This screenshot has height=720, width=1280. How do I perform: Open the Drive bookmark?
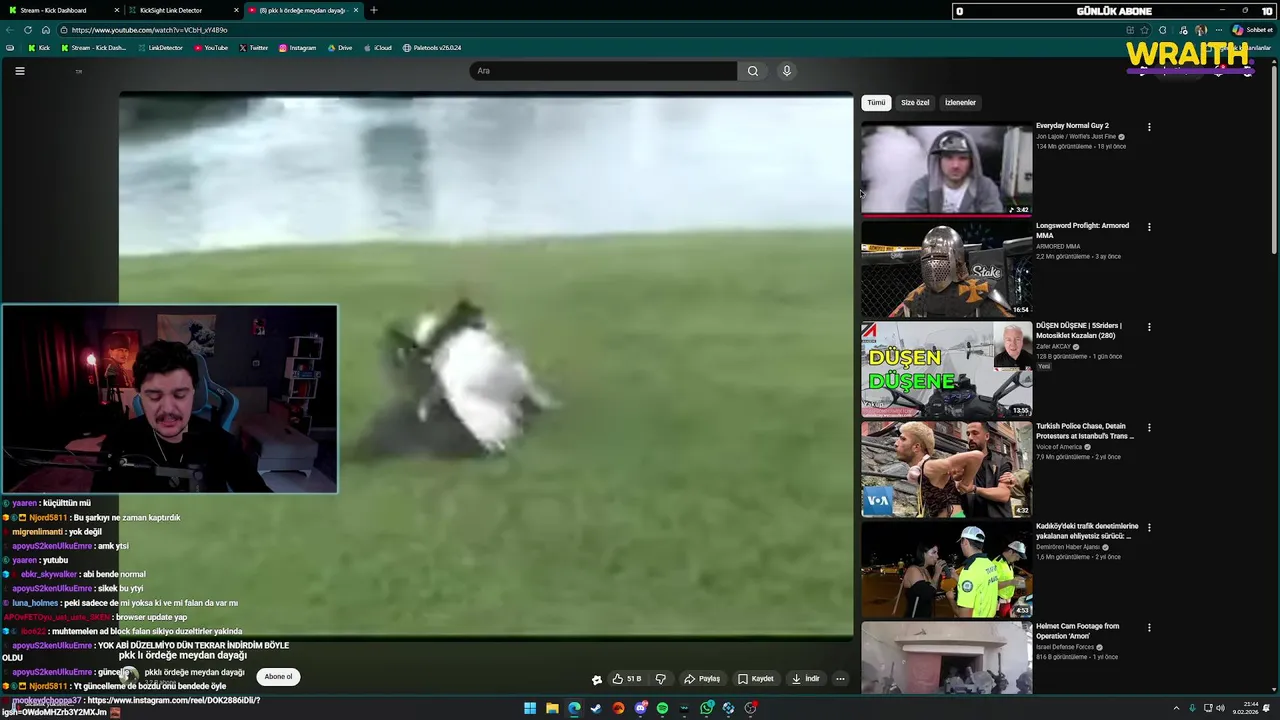[x=339, y=48]
